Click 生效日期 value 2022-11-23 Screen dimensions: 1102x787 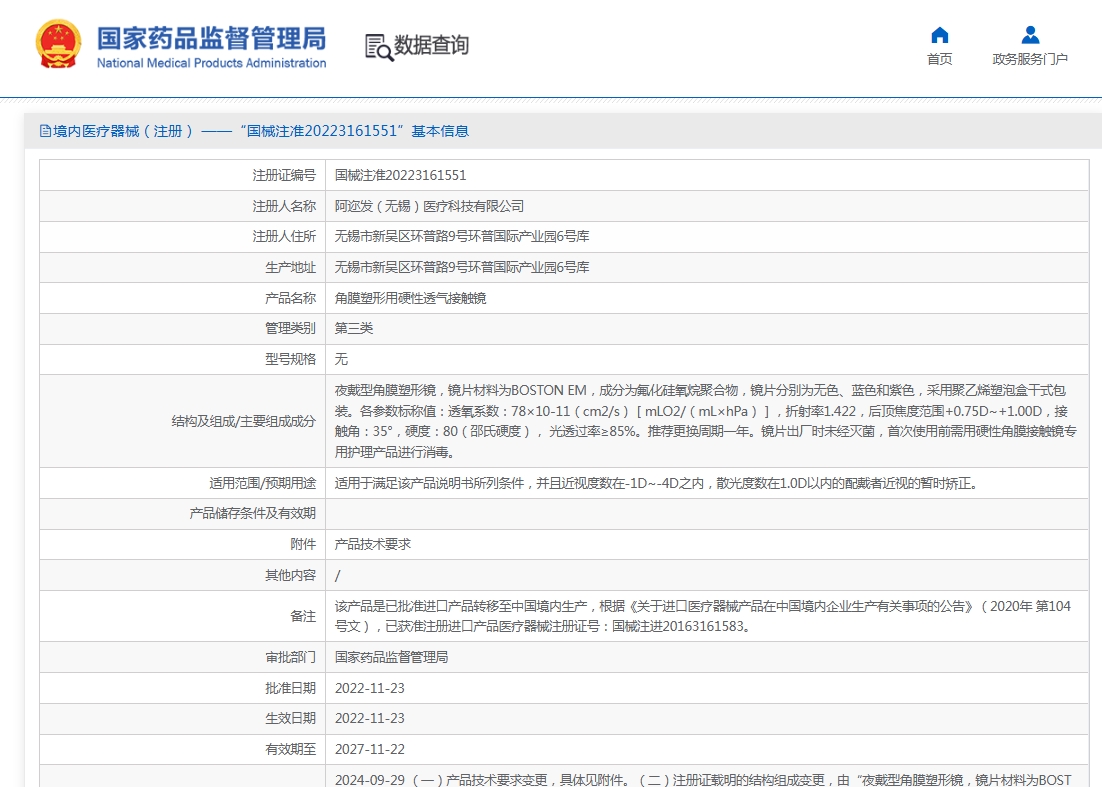370,718
